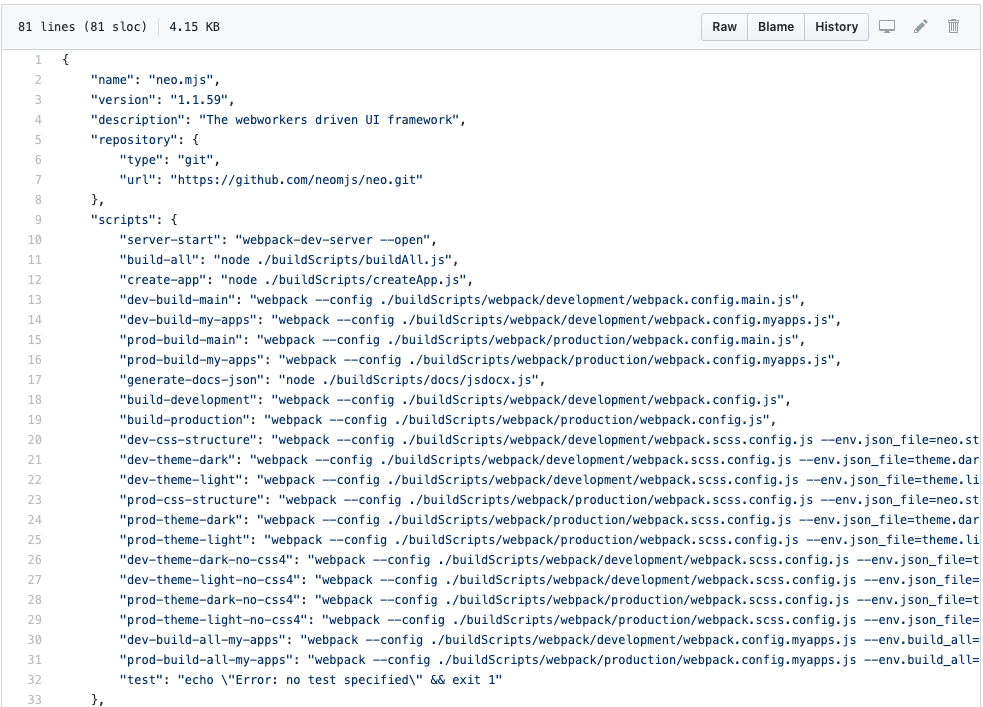Select line number 10 next to server-start
The width and height of the screenshot is (983, 707).
[x=34, y=240]
